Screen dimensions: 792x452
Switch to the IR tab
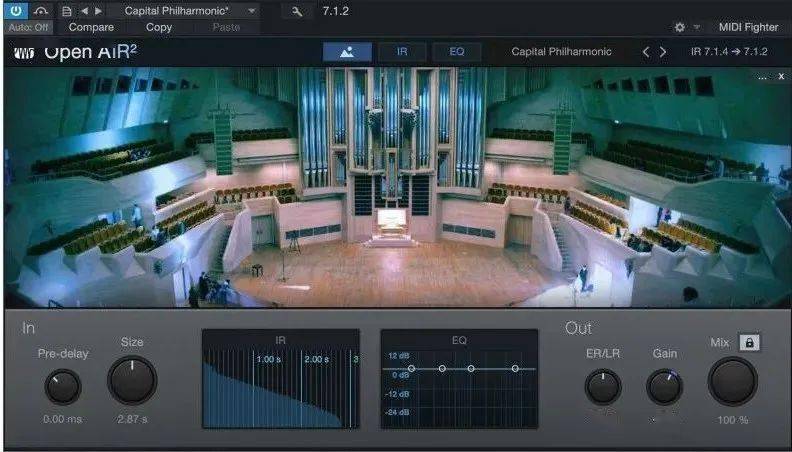point(402,52)
